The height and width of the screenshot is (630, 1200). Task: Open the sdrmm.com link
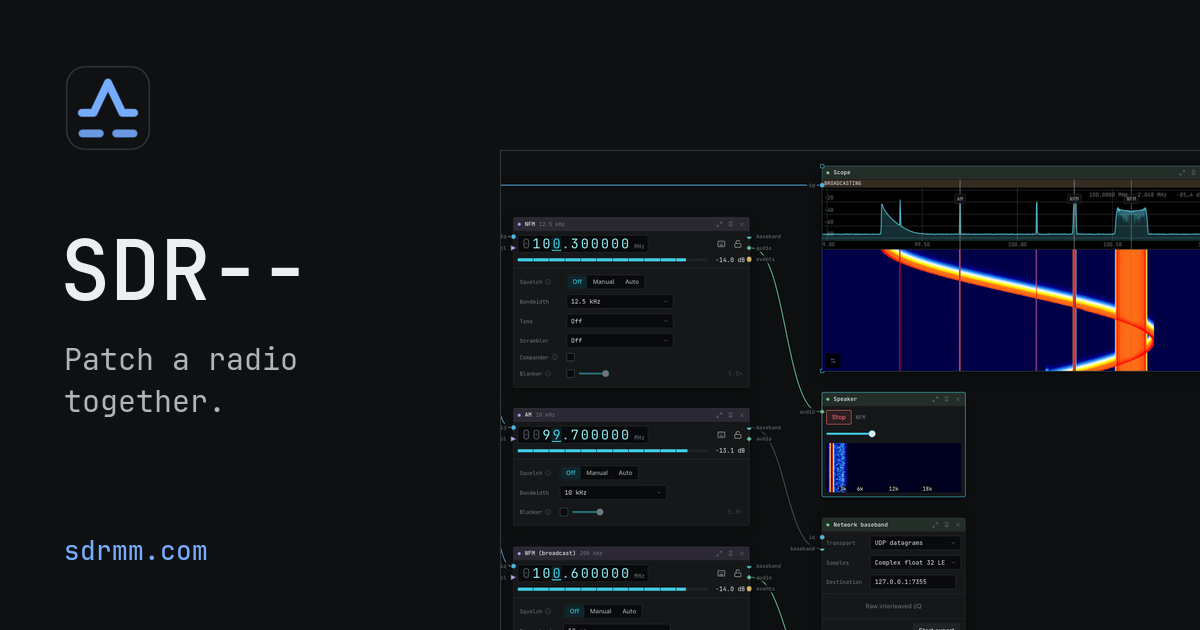[x=136, y=551]
